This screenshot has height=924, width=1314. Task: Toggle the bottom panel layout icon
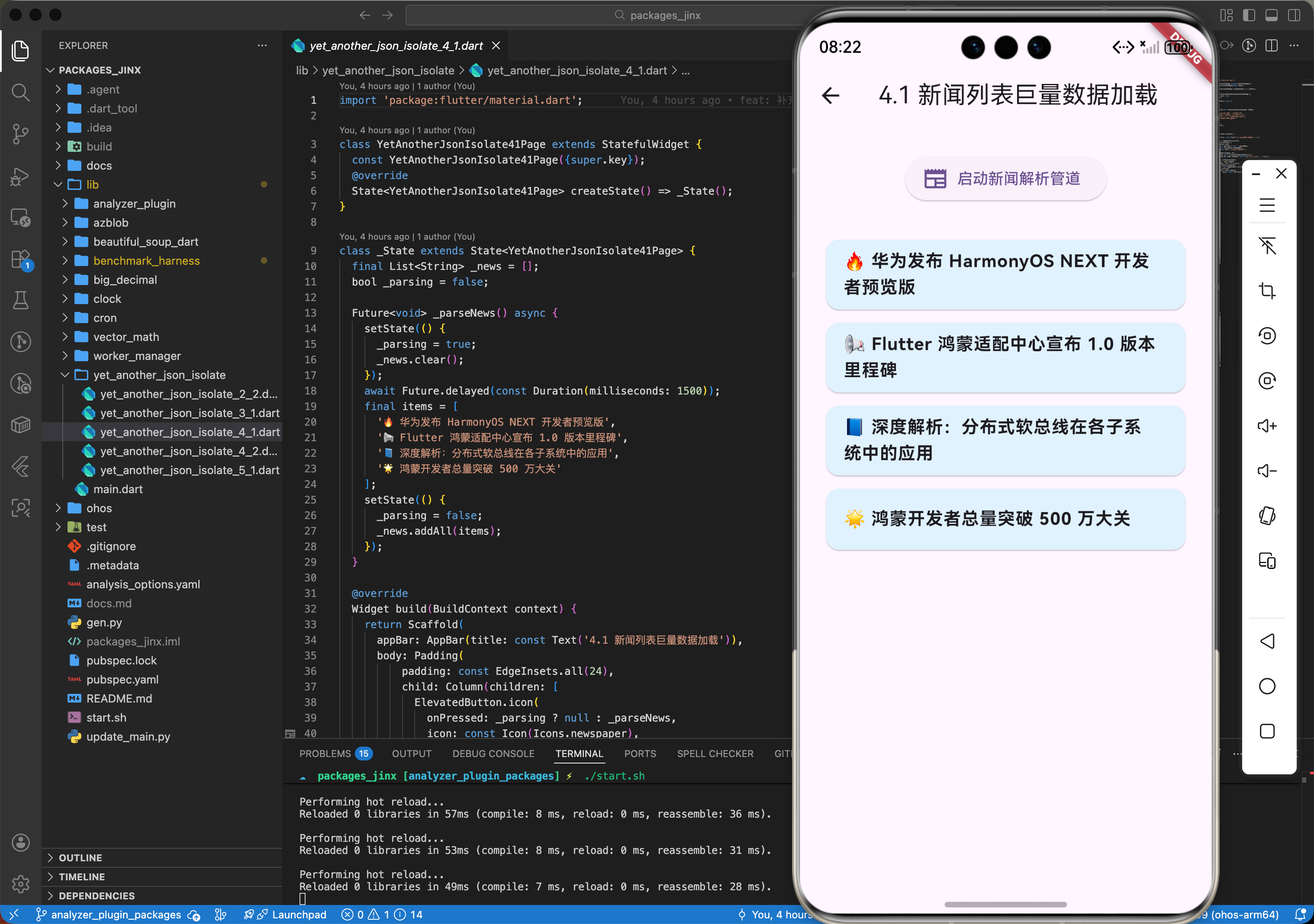pyautogui.click(x=1271, y=16)
